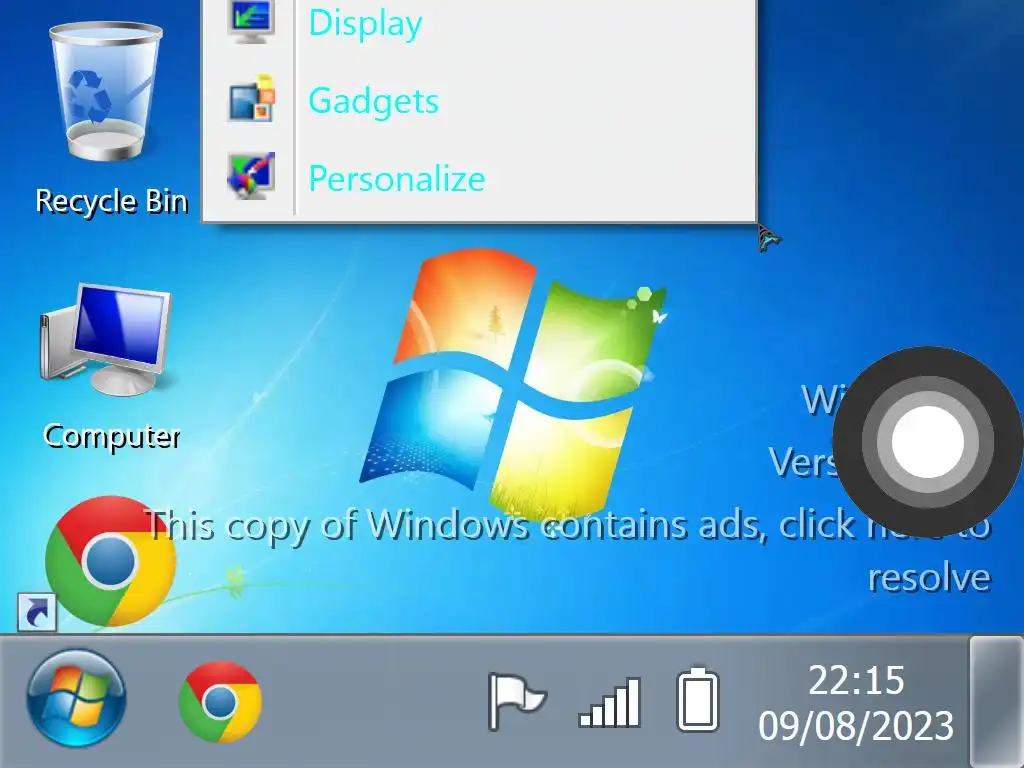
Task: Click the Chrome icon pinned on taskbar
Action: (220, 701)
